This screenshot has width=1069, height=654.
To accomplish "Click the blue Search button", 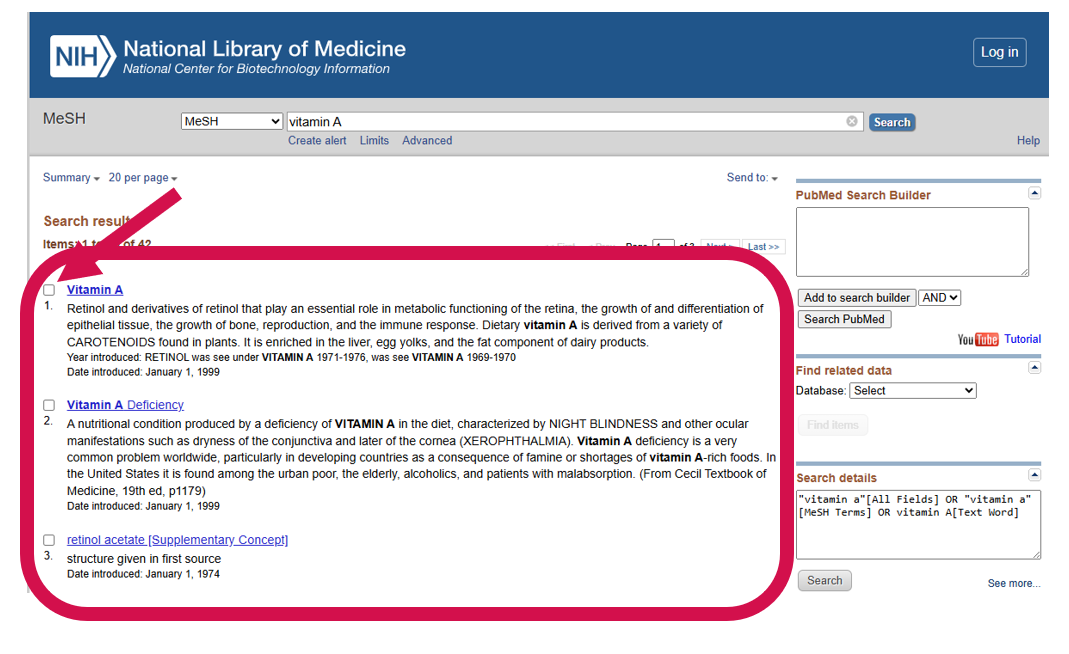I will [x=891, y=122].
